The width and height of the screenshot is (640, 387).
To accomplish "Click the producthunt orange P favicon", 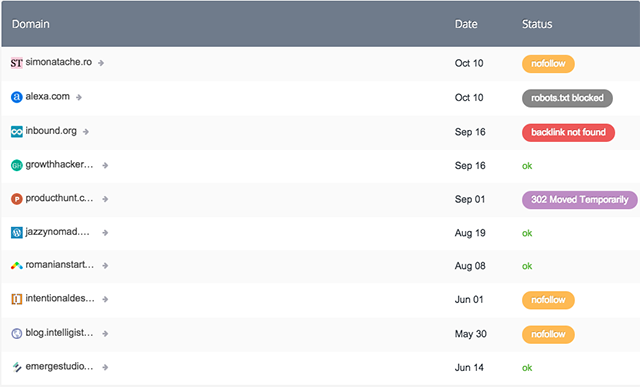I will pos(16,199).
